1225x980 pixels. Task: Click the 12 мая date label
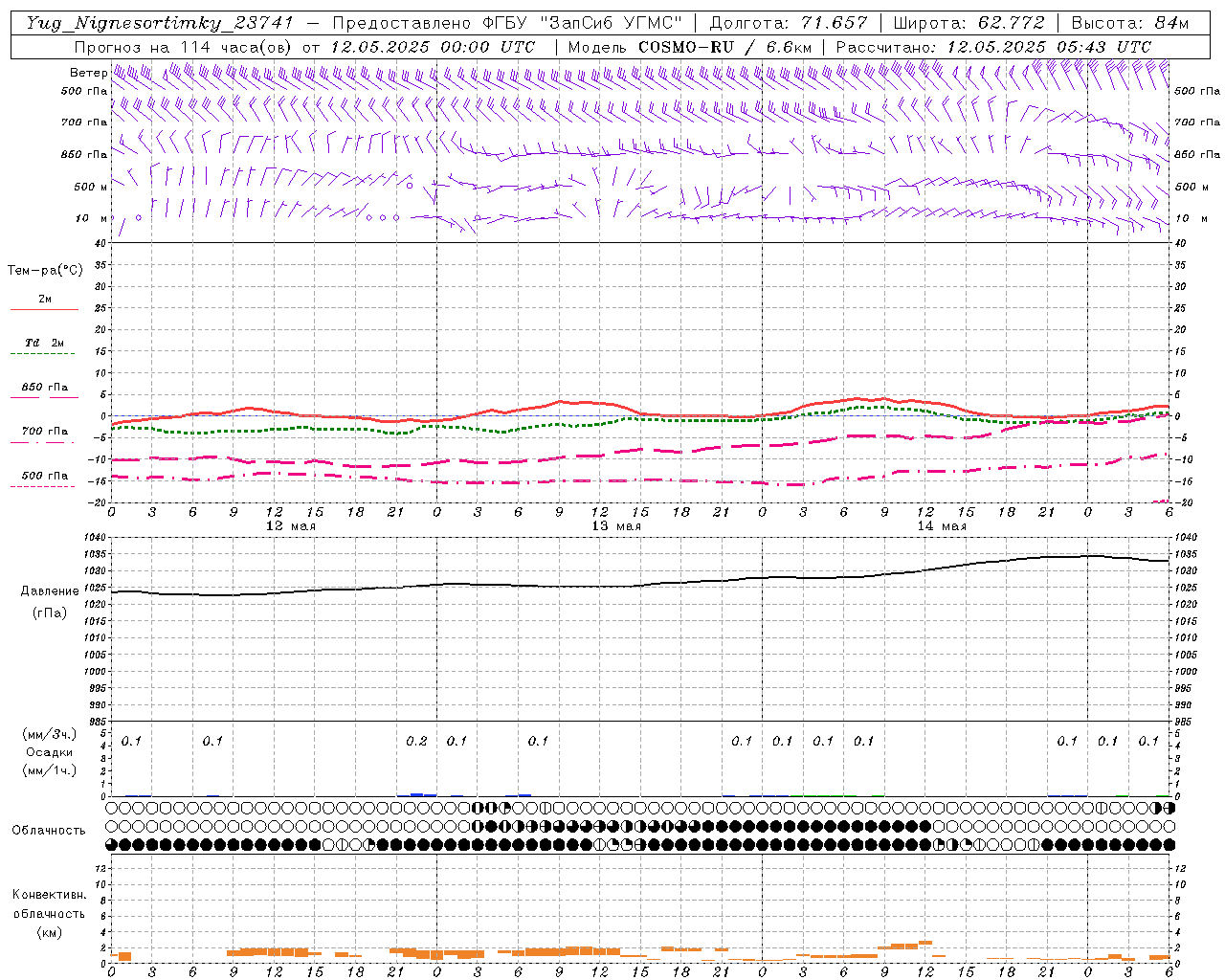[291, 526]
